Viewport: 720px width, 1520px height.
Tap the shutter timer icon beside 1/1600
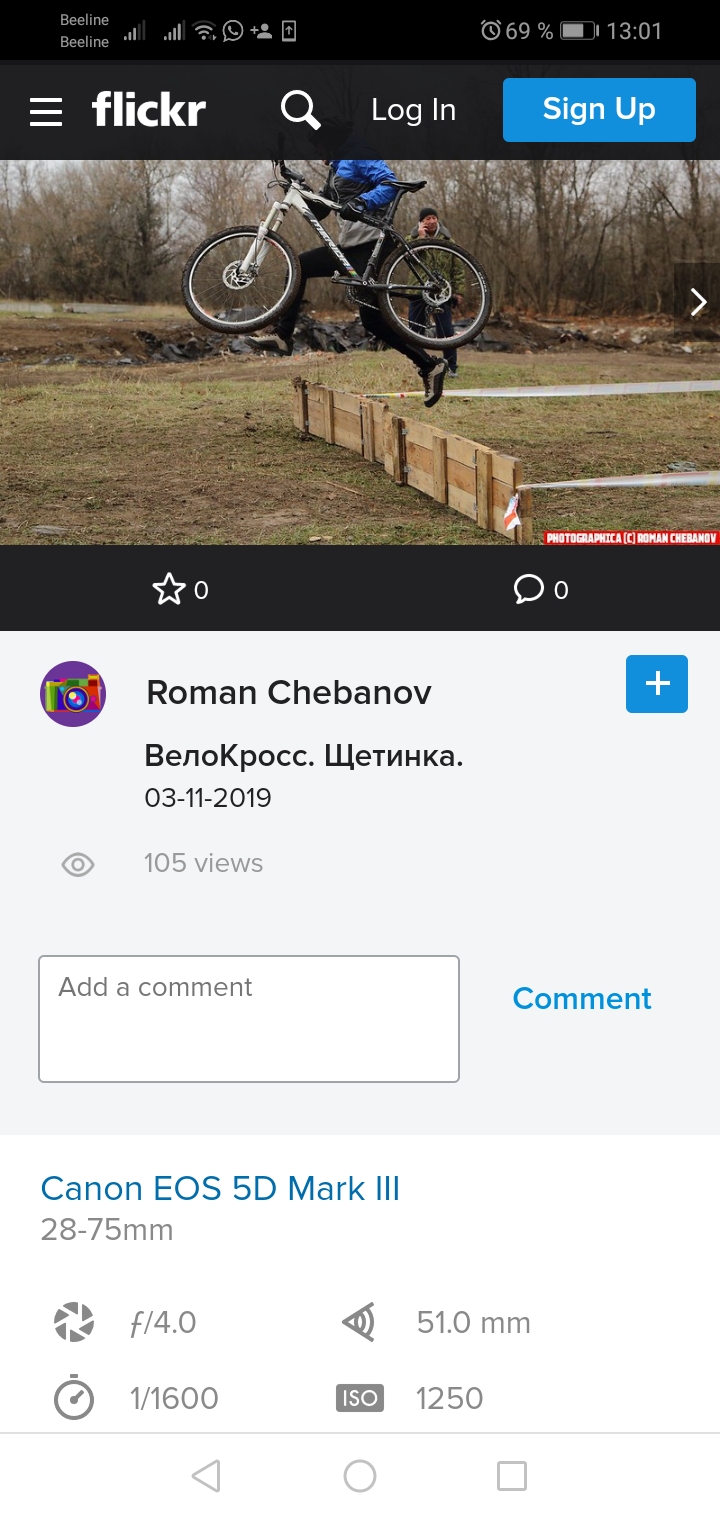tap(74, 1397)
